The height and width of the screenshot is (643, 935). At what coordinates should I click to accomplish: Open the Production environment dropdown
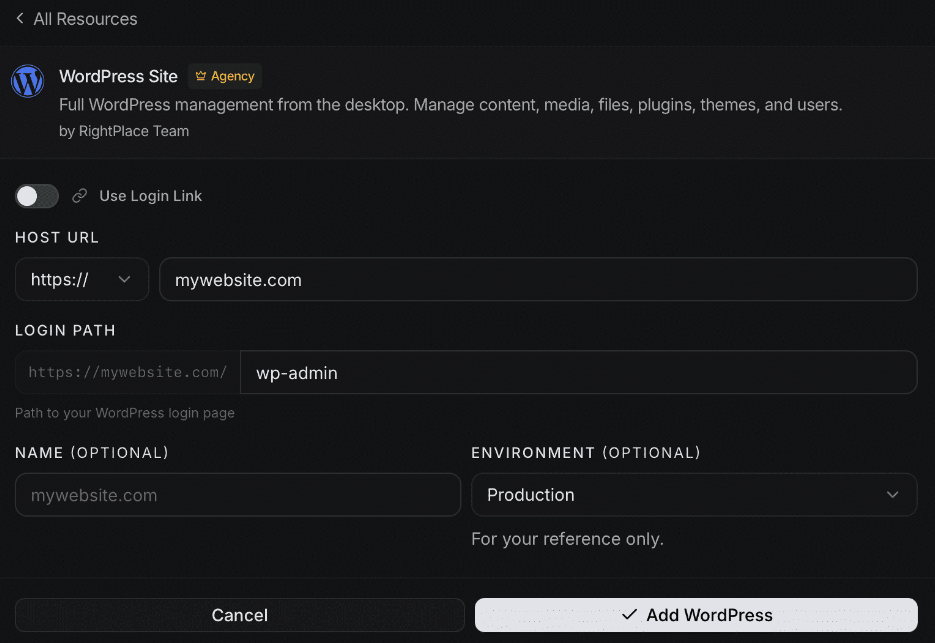click(694, 494)
